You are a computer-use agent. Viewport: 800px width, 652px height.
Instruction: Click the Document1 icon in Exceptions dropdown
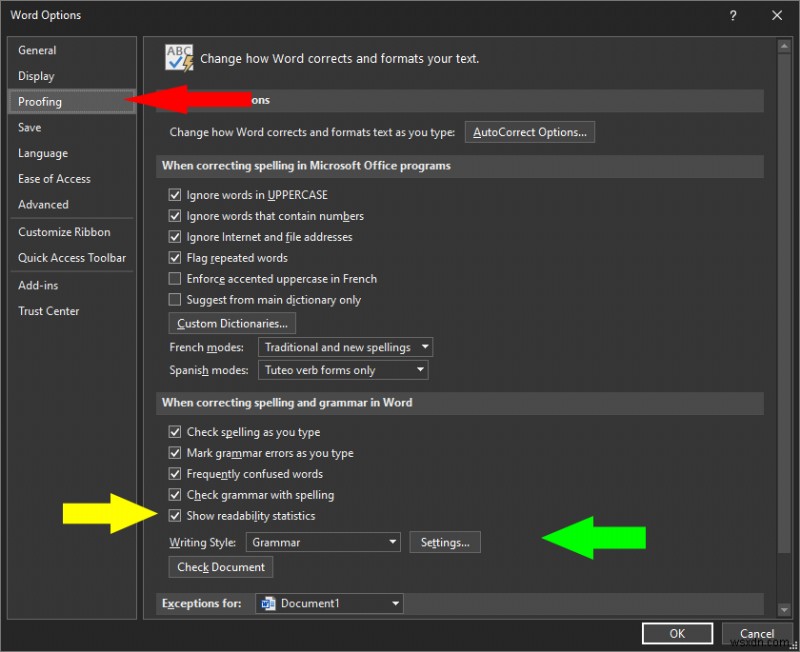267,603
